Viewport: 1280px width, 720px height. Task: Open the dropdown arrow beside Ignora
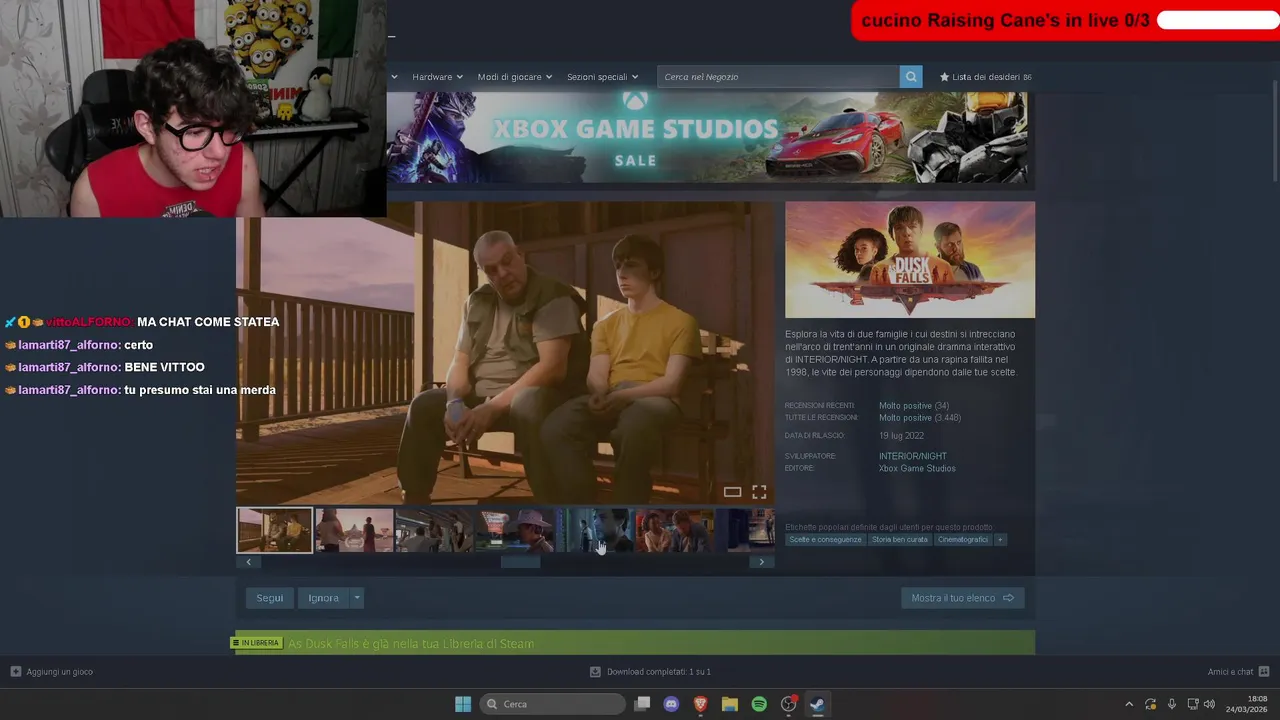pos(357,598)
